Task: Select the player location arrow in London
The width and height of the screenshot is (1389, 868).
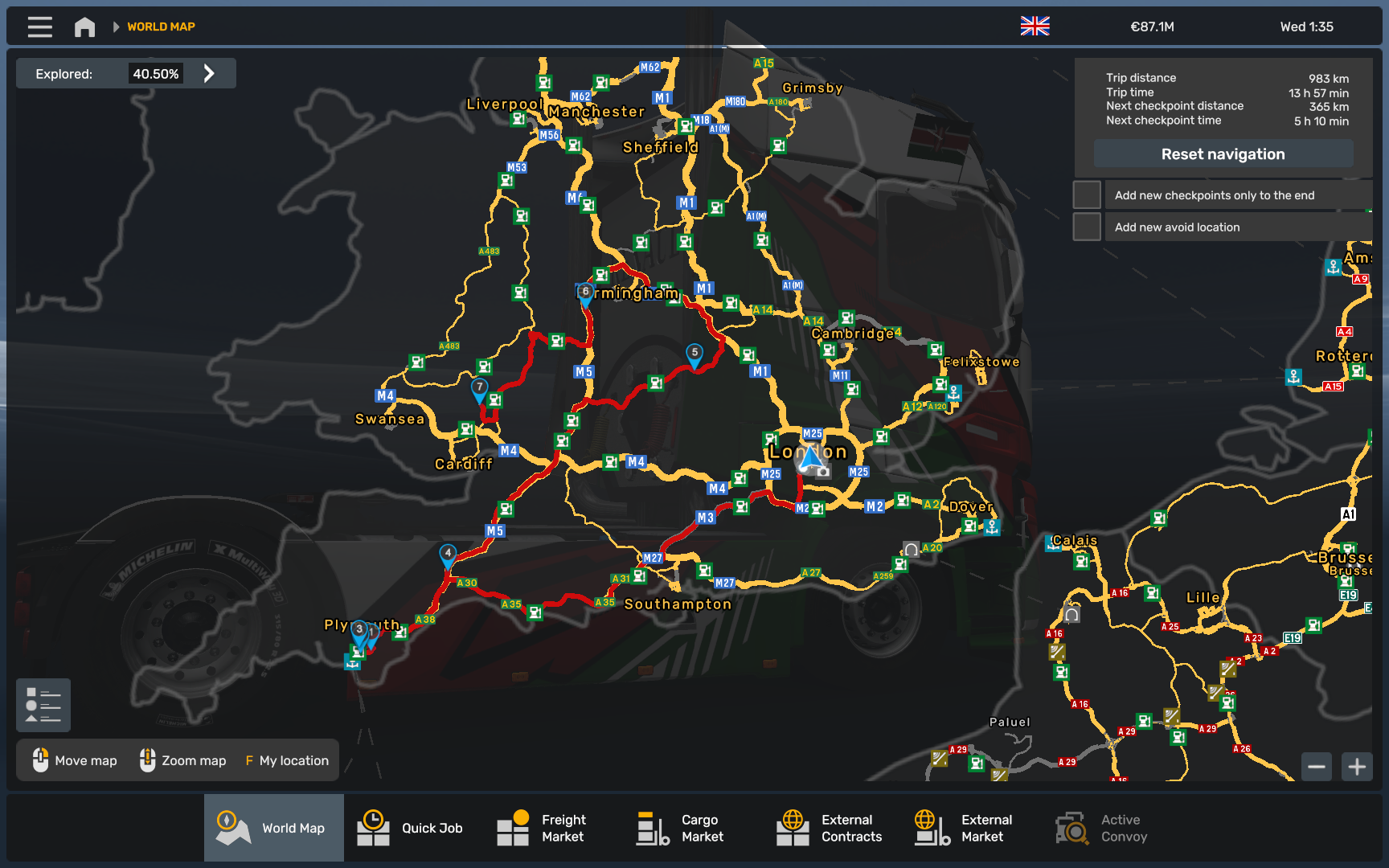Action: [x=811, y=458]
